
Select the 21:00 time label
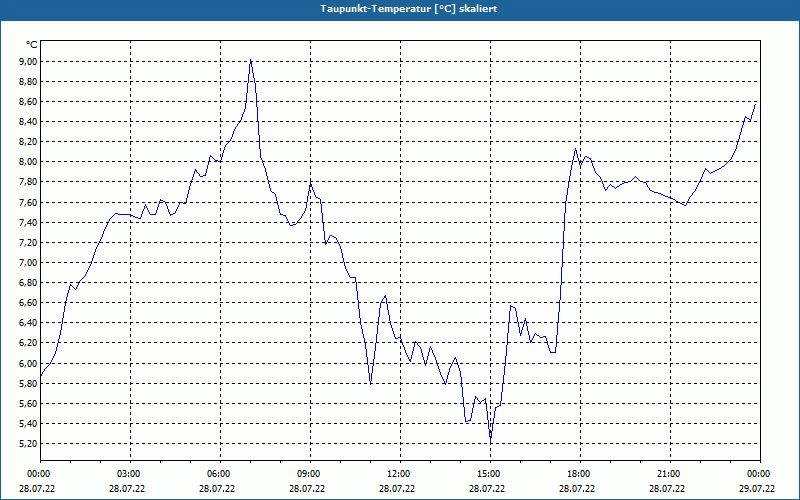[668, 474]
